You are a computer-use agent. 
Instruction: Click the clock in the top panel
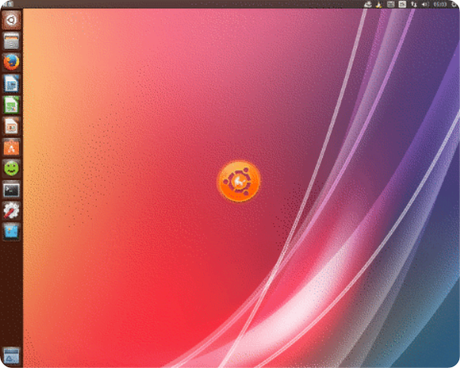tap(440, 4)
